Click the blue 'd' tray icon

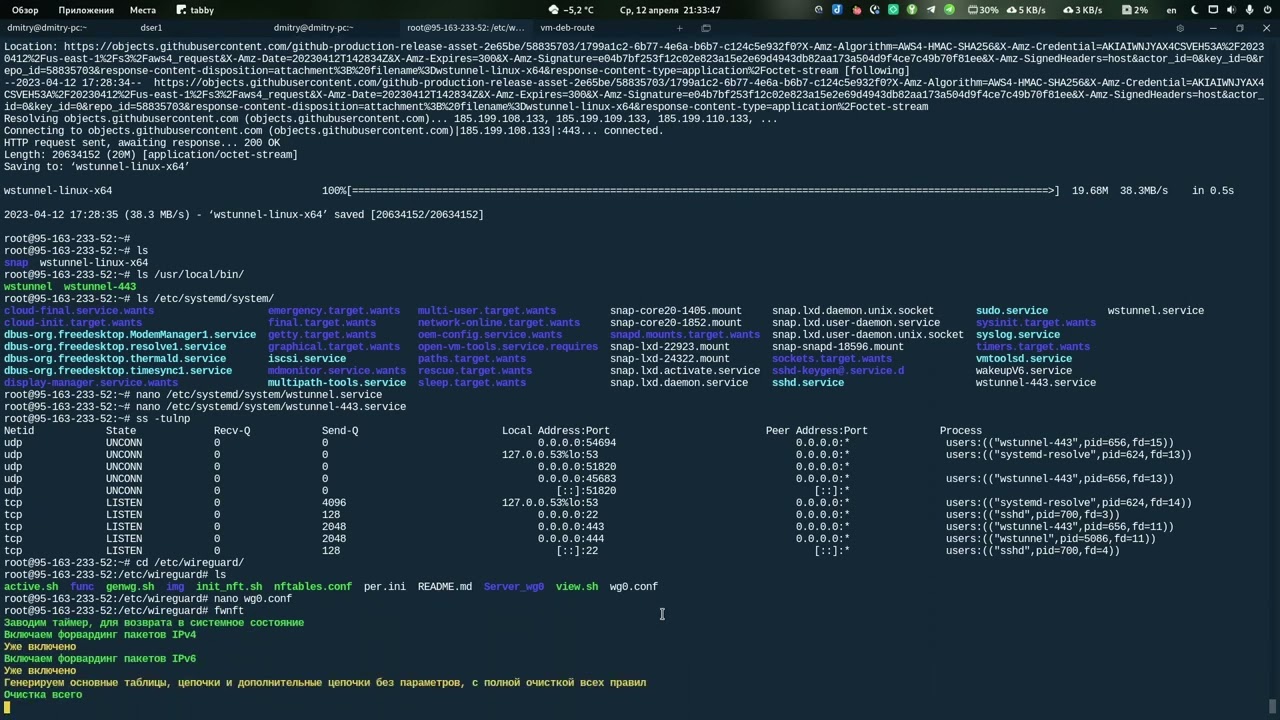coord(837,10)
